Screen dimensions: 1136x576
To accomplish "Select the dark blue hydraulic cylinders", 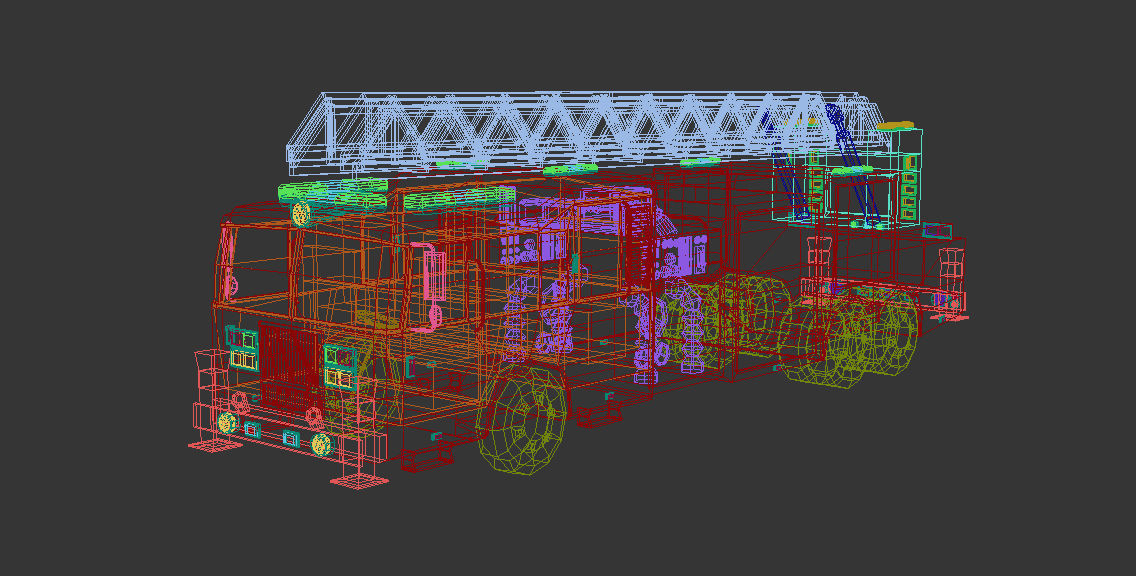I will pyautogui.click(x=822, y=163).
